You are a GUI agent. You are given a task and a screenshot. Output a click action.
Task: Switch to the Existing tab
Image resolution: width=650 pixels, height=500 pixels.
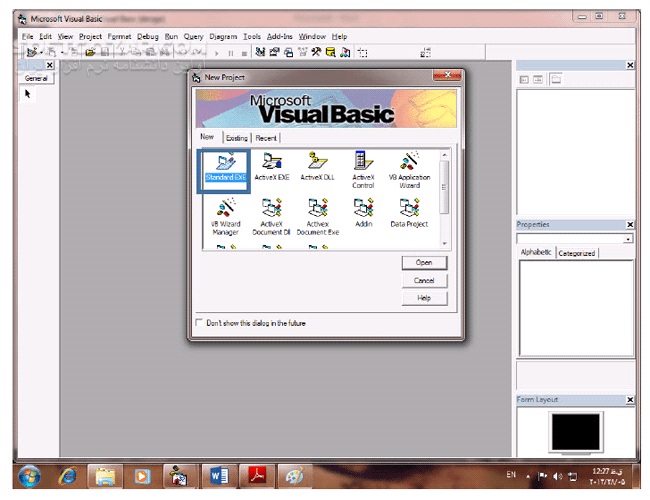pos(236,138)
